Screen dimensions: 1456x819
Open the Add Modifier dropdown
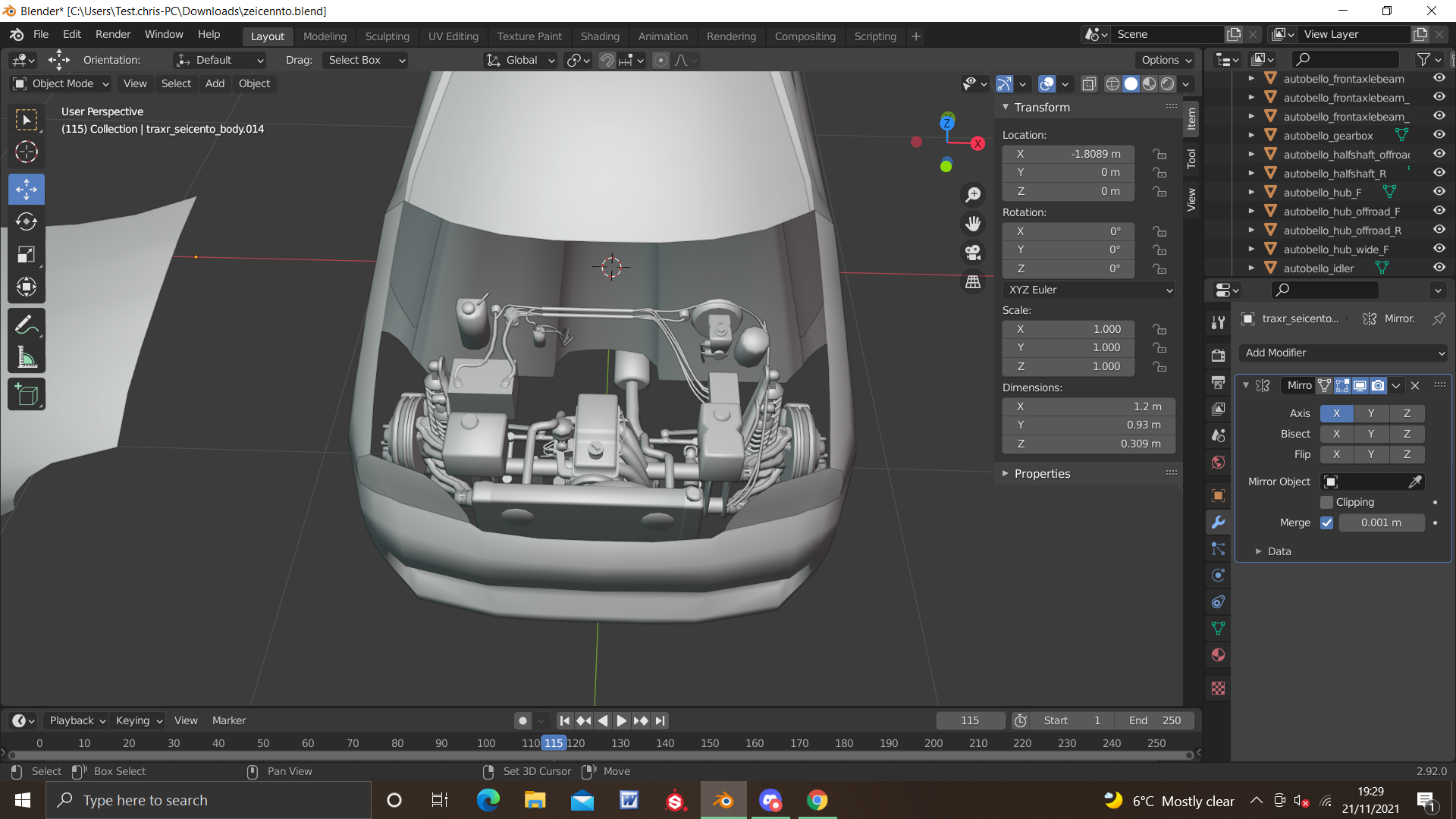(1343, 353)
